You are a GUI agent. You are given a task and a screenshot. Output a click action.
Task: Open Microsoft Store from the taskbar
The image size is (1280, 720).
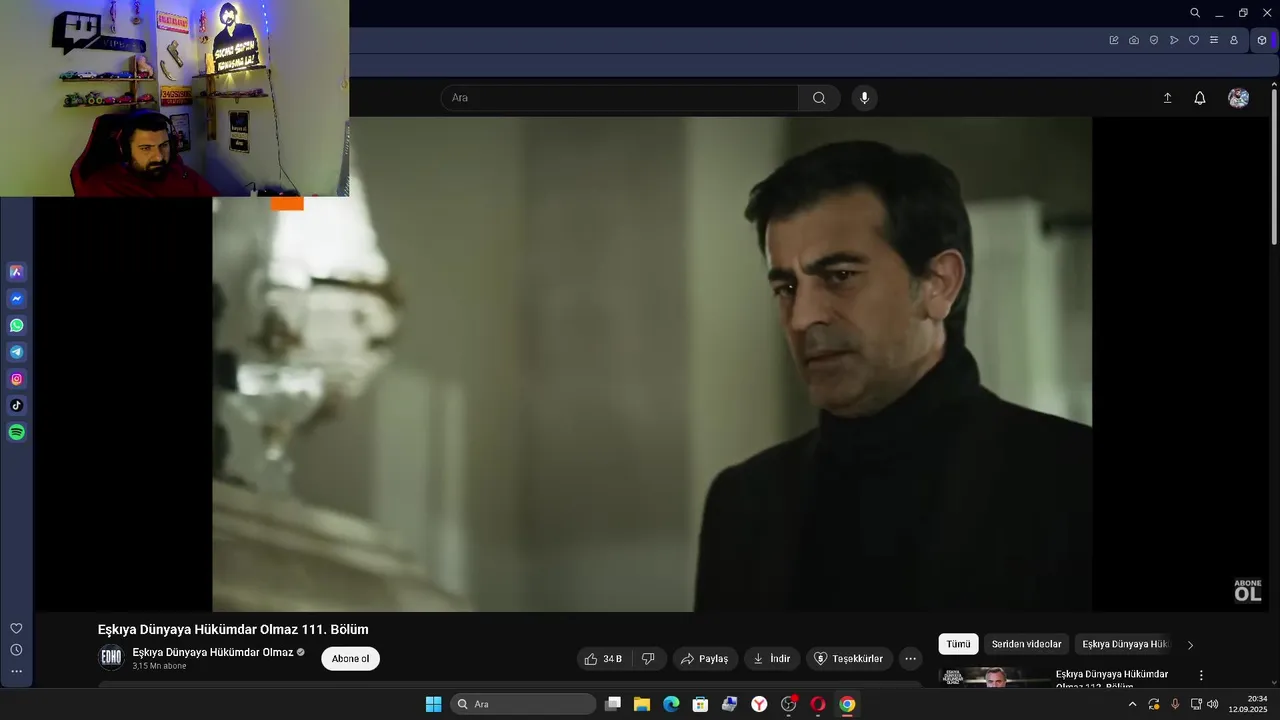click(x=701, y=704)
